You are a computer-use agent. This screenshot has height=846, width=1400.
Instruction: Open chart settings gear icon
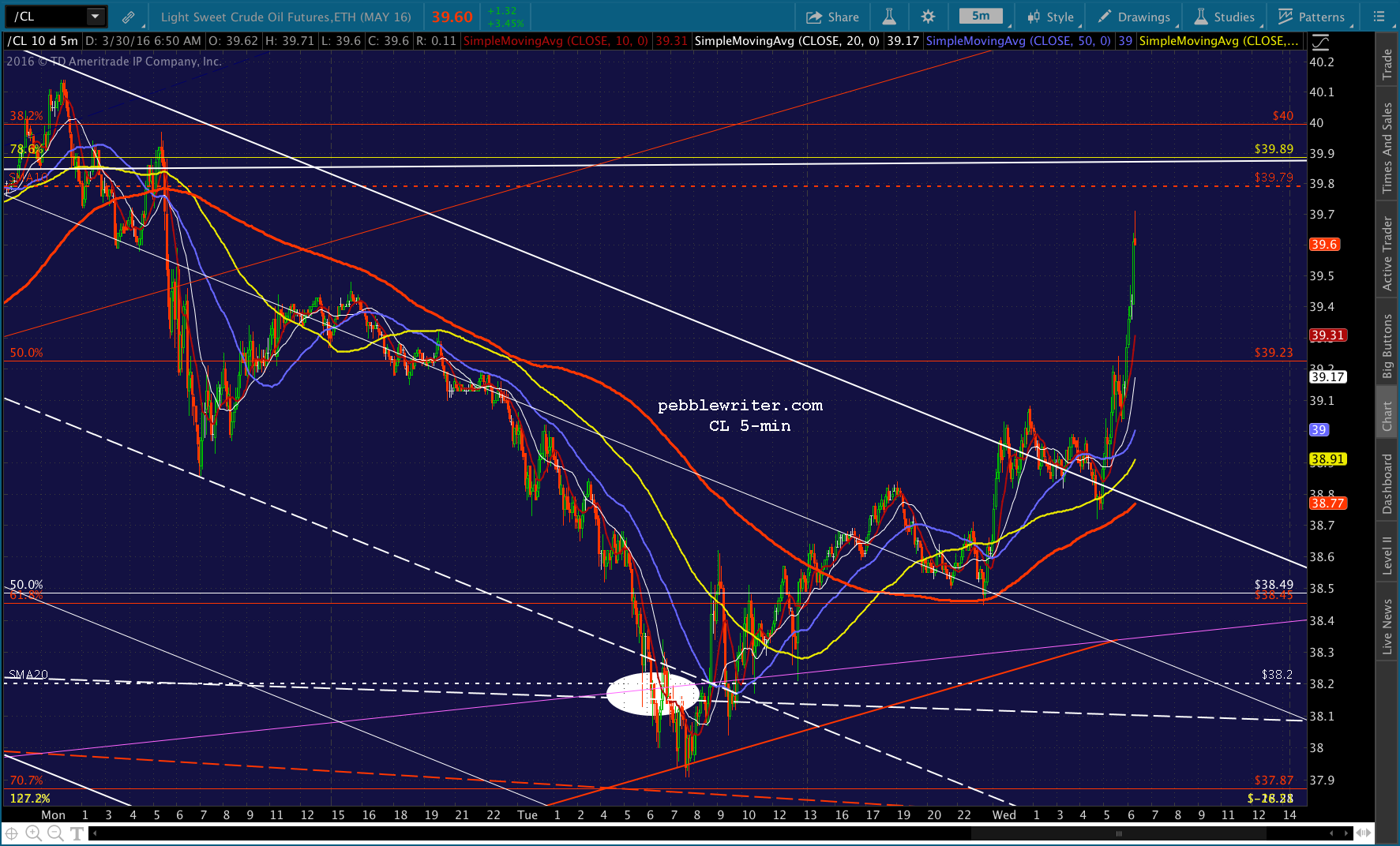coord(928,17)
